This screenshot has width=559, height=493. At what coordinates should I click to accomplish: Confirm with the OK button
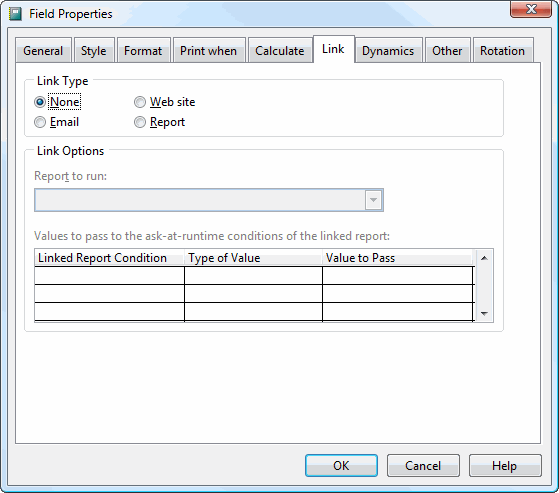pyautogui.click(x=341, y=466)
